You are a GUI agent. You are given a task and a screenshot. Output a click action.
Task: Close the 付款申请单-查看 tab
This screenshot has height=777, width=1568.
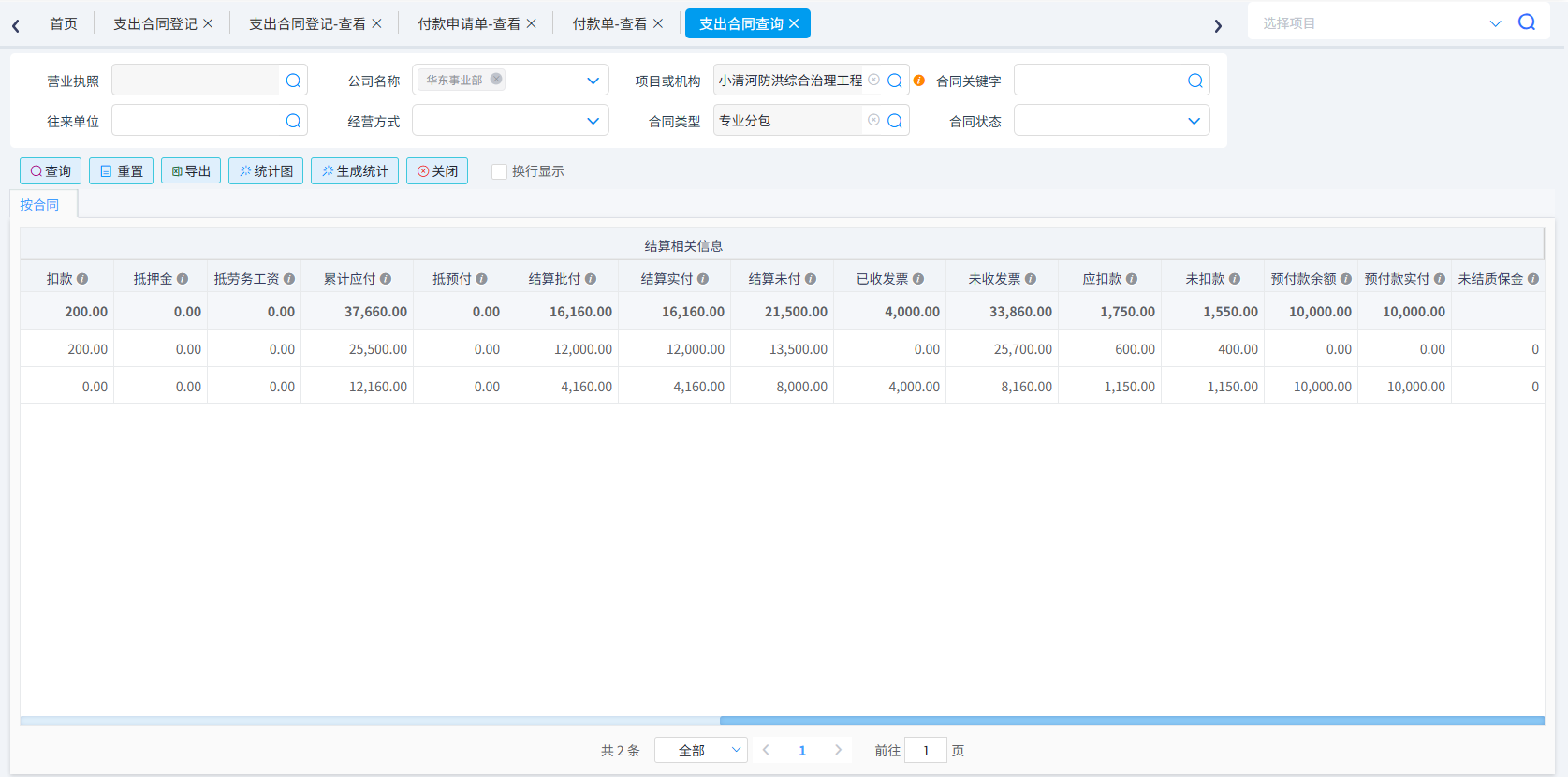point(531,23)
